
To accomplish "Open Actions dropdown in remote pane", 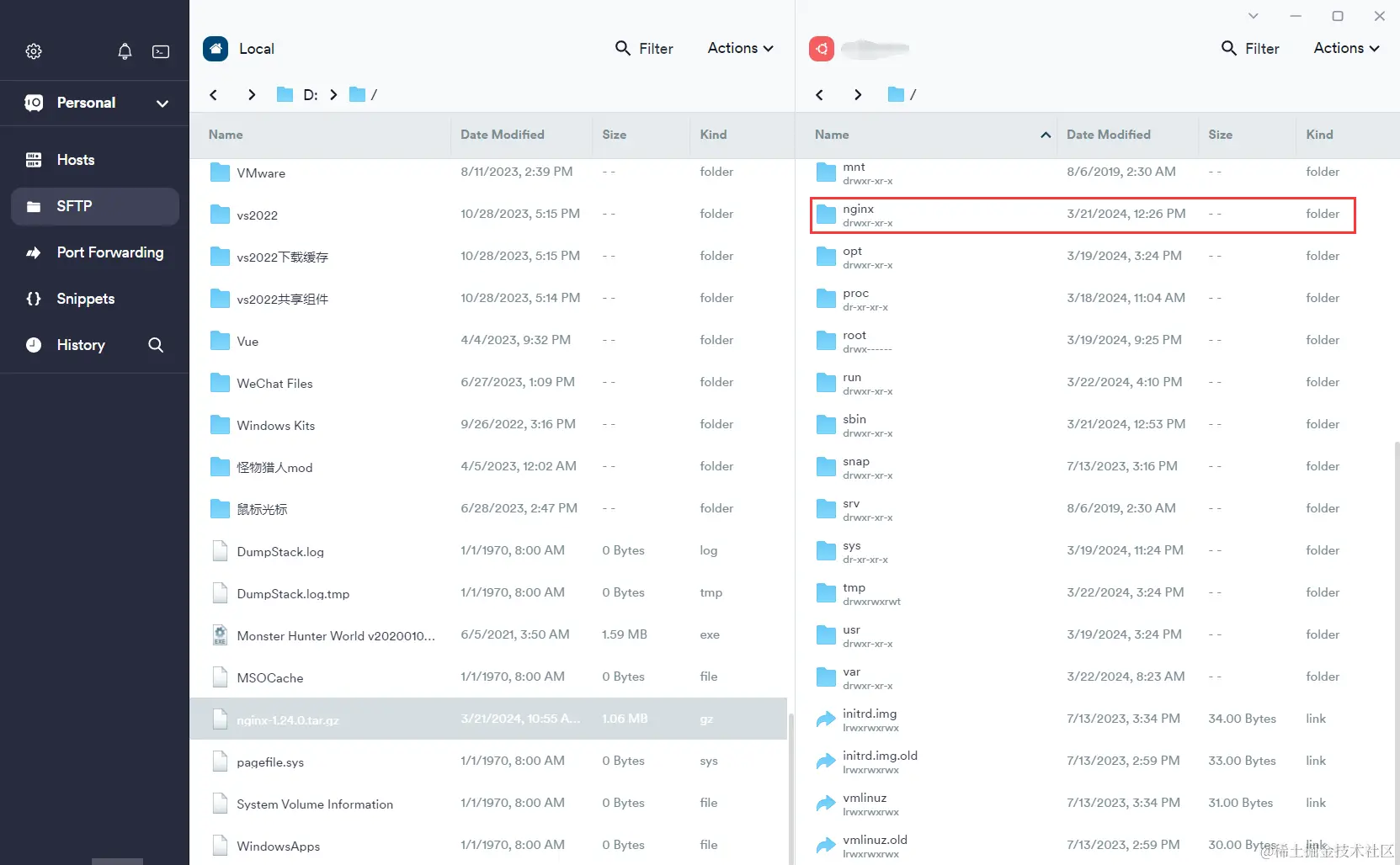I will point(1346,49).
